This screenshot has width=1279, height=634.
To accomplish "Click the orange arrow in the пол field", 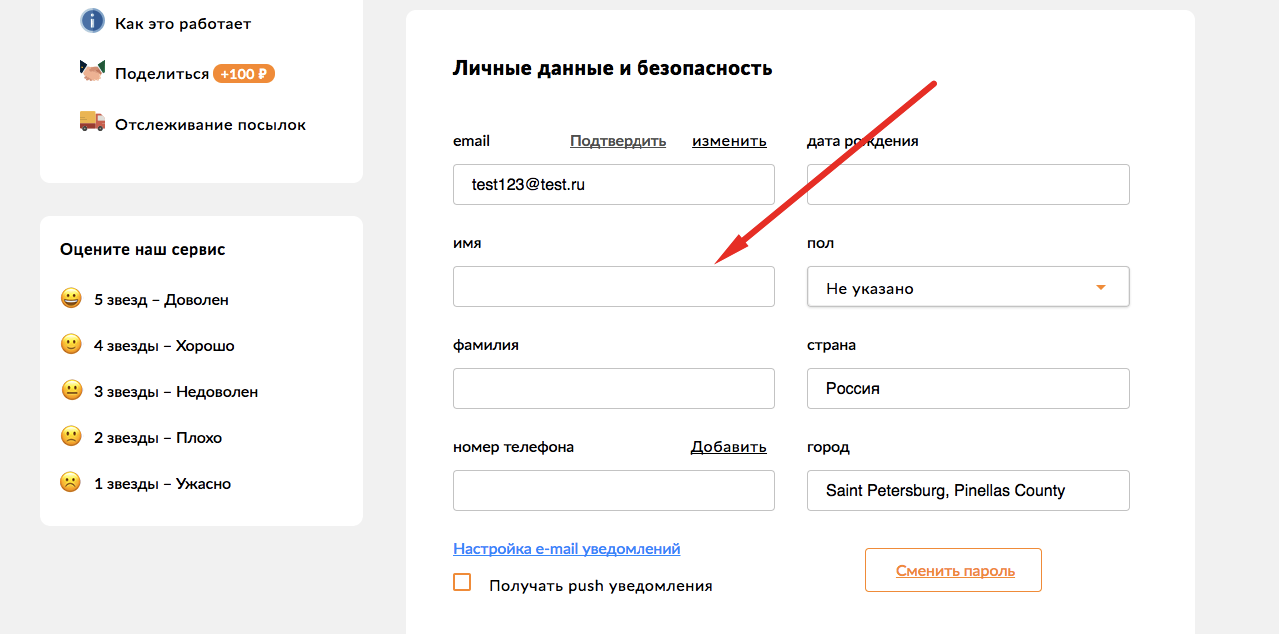I will pos(1101,288).
